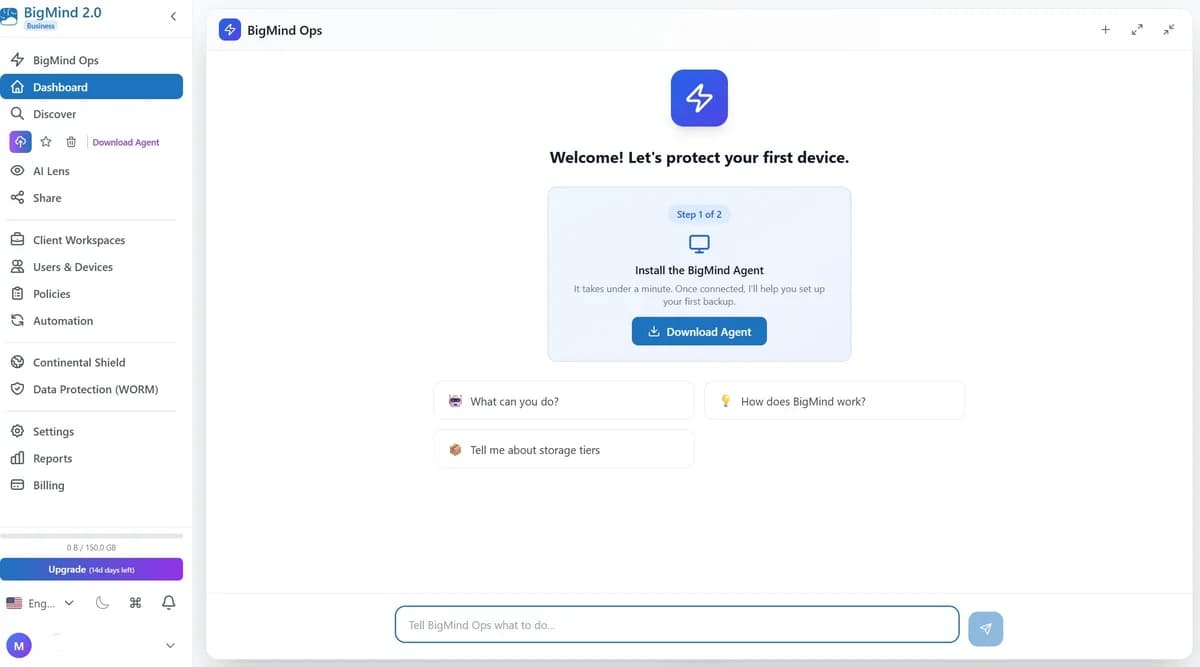The image size is (1200, 667).
Task: Open Continental Shield section
Action: (79, 361)
